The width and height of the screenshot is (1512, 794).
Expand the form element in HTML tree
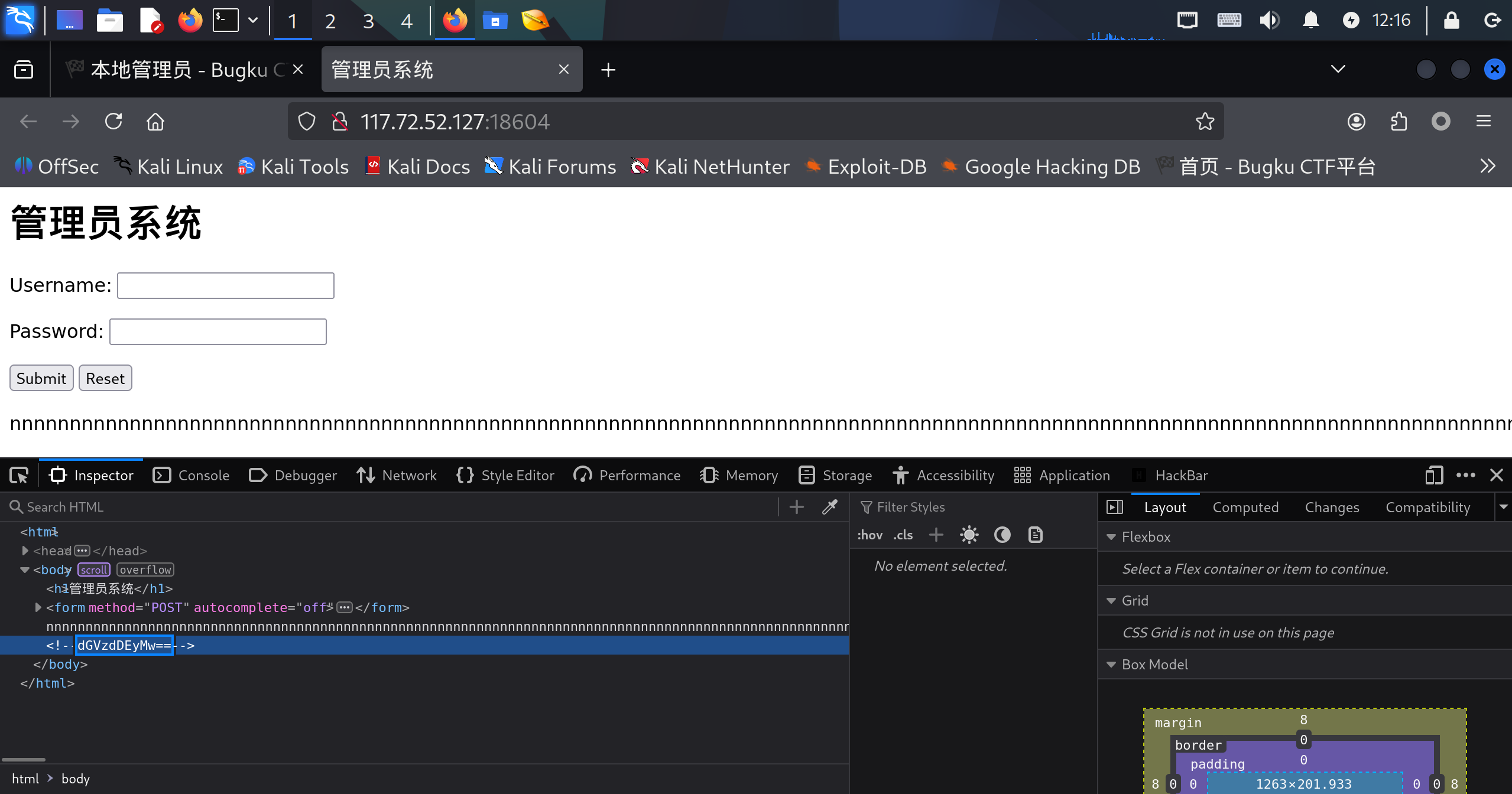coord(38,607)
